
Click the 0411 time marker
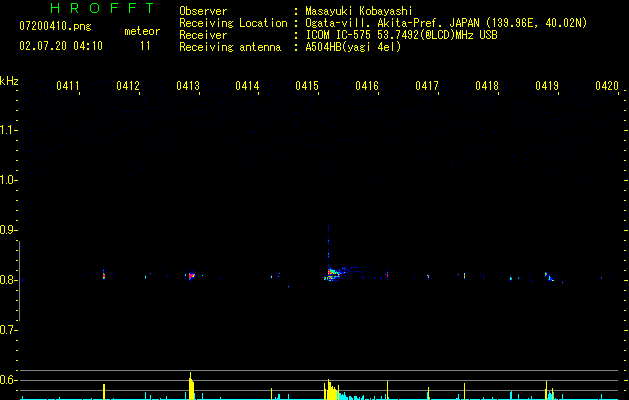68,86
